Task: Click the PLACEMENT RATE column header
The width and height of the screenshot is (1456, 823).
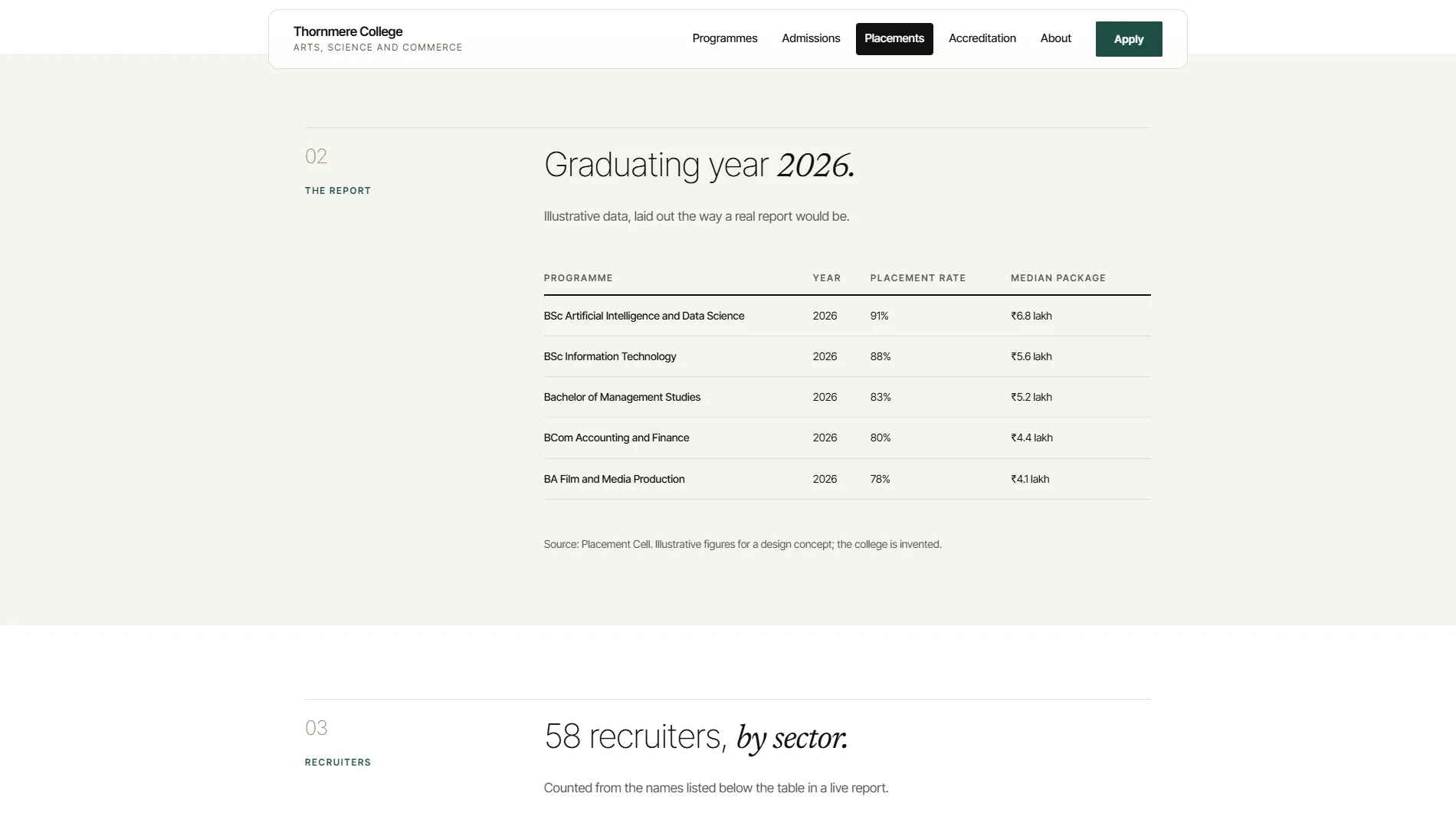Action: pos(917,278)
